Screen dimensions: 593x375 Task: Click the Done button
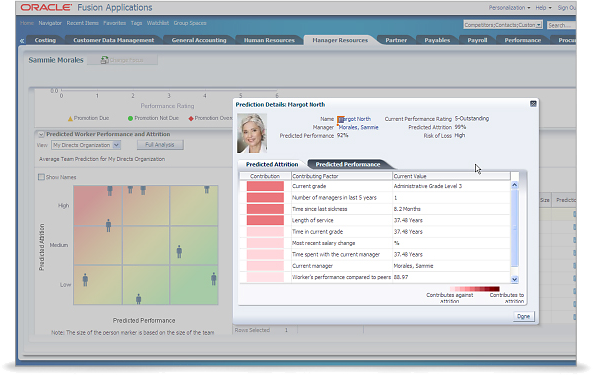click(x=523, y=316)
